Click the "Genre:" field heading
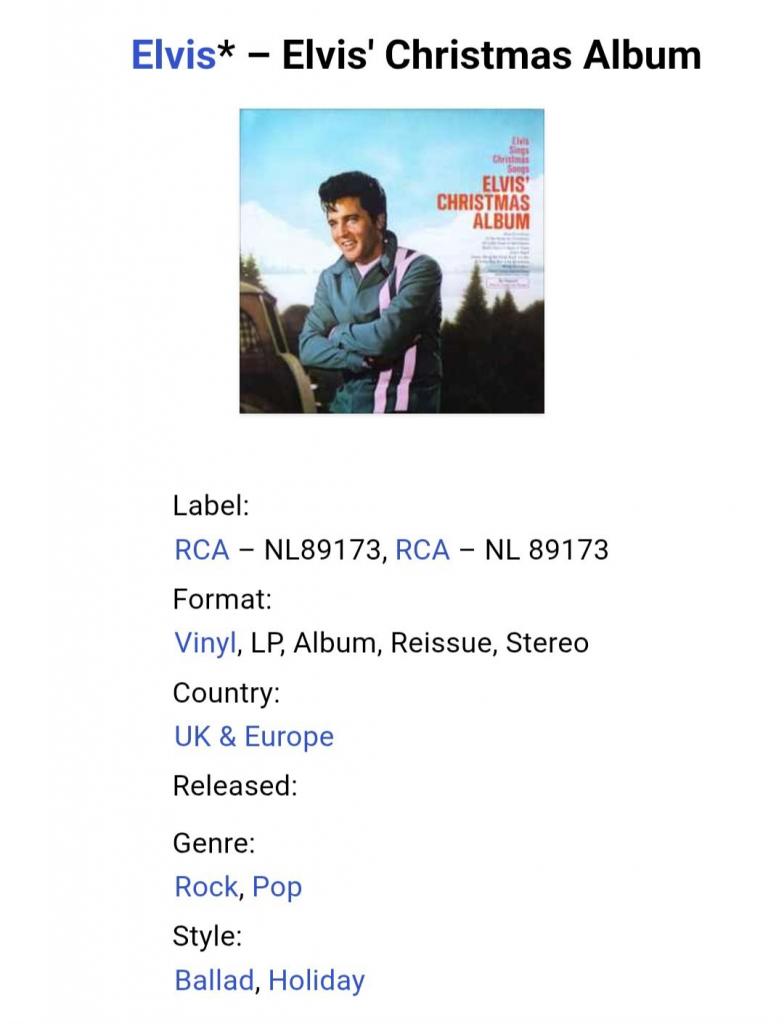Viewport: 784px width, 1024px height. pyautogui.click(x=214, y=843)
